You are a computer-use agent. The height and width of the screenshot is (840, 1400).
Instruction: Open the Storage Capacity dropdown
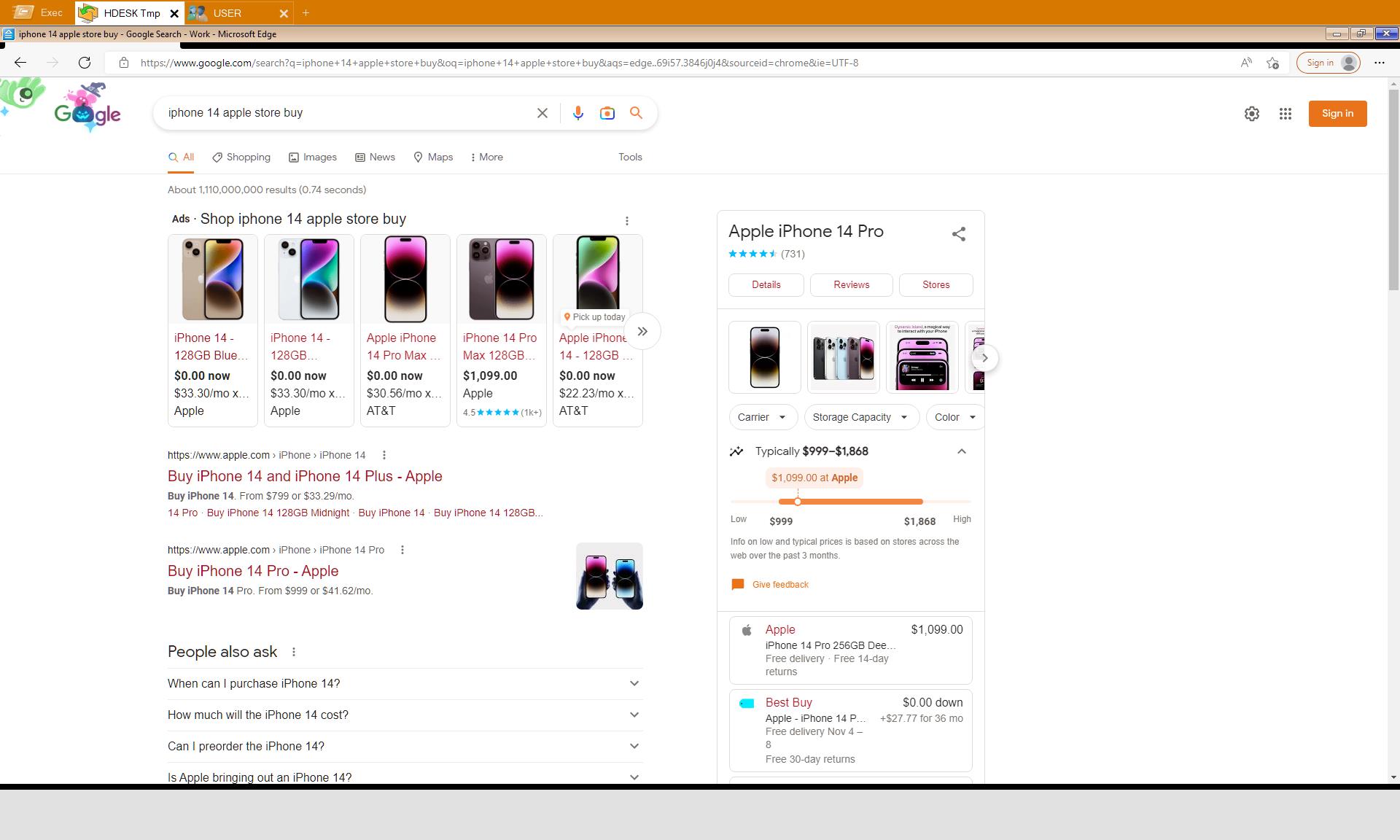click(x=861, y=417)
